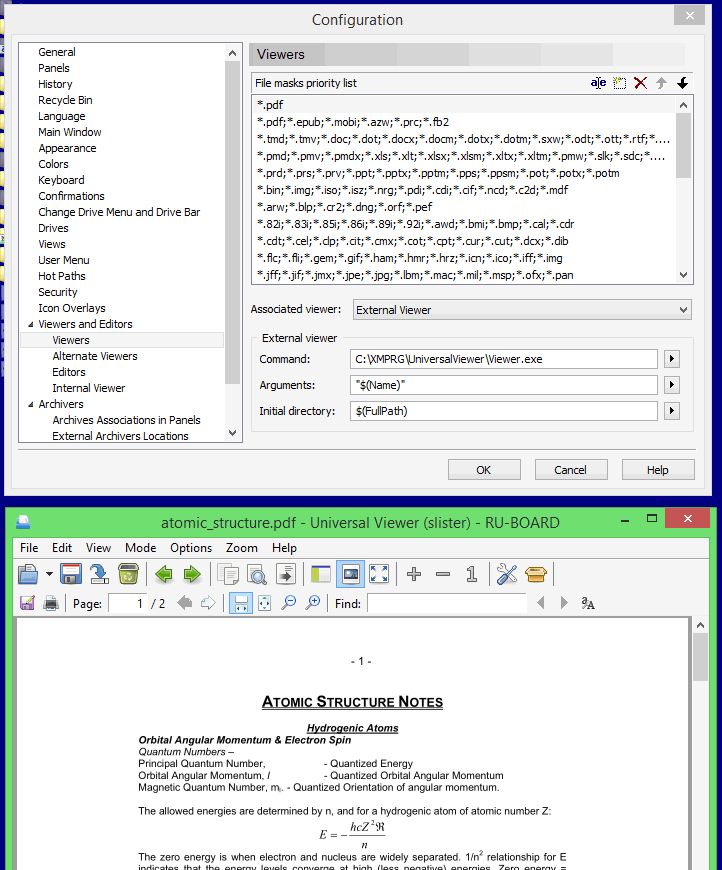Open settings wrench and screwdriver icon

507,574
